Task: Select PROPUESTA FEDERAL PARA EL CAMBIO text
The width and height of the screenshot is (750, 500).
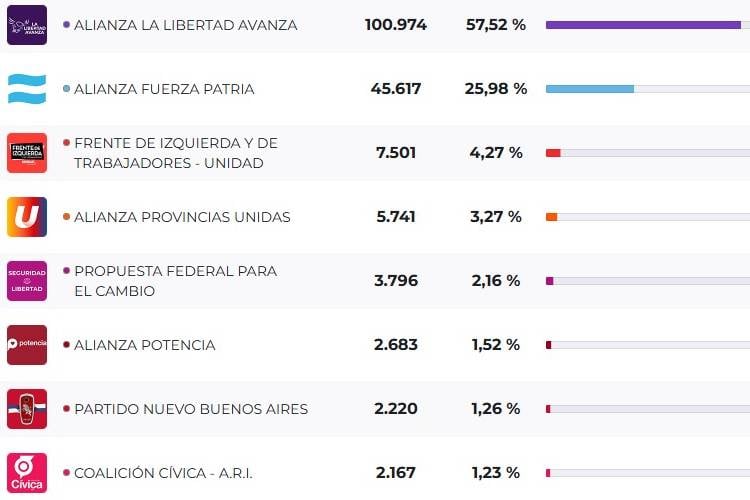Action: point(175,281)
